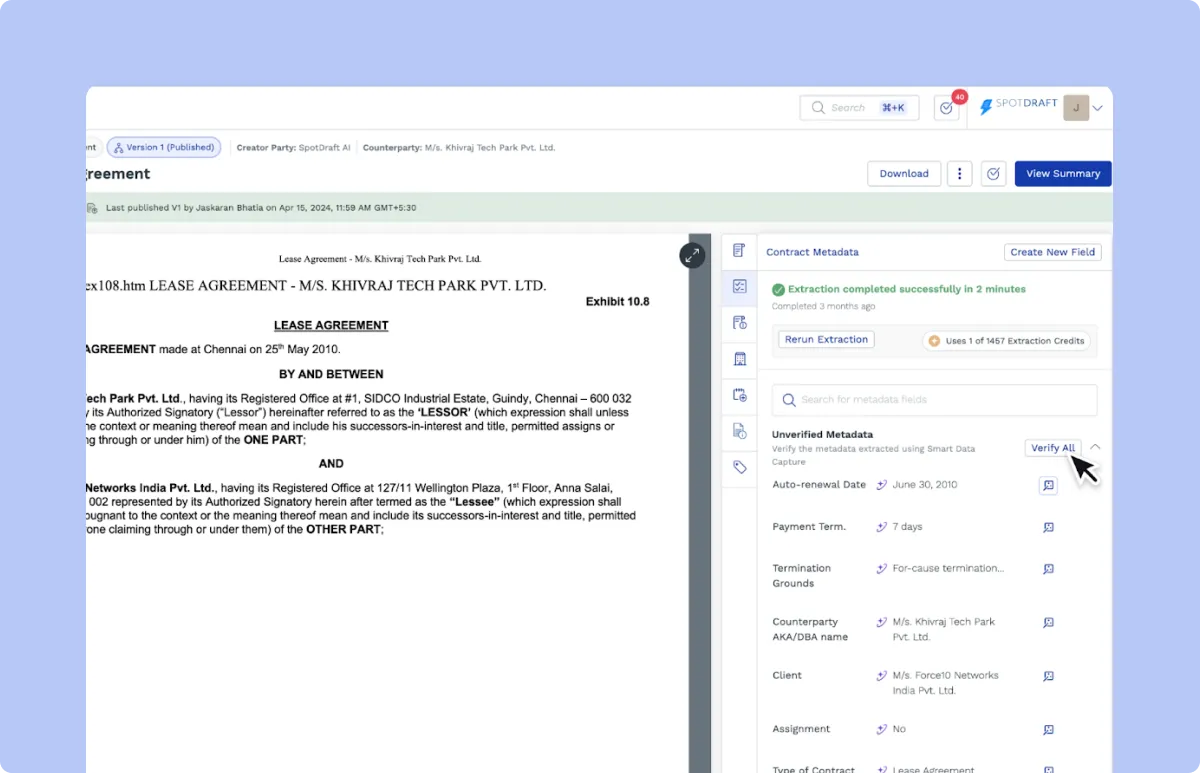
Task: Click the coin icon in Extraction Credits badge
Action: pyautogui.click(x=934, y=341)
